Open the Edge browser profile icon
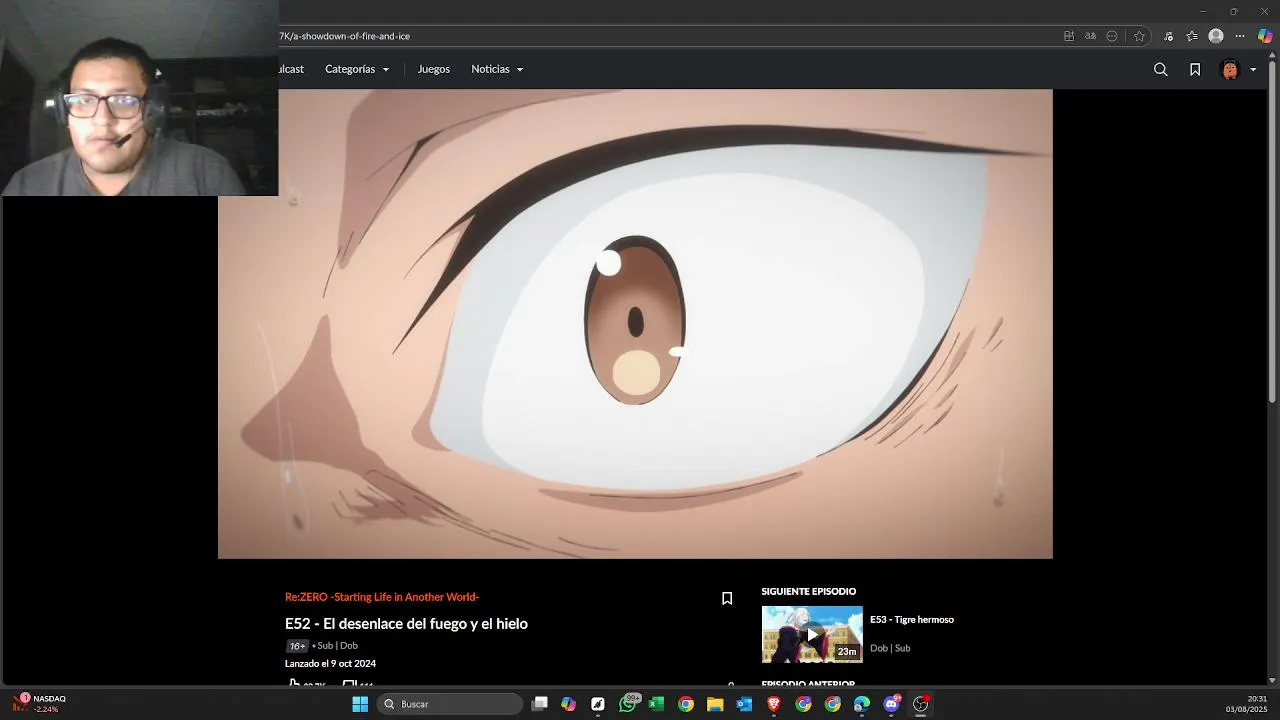This screenshot has height=720, width=1280. coord(1216,36)
